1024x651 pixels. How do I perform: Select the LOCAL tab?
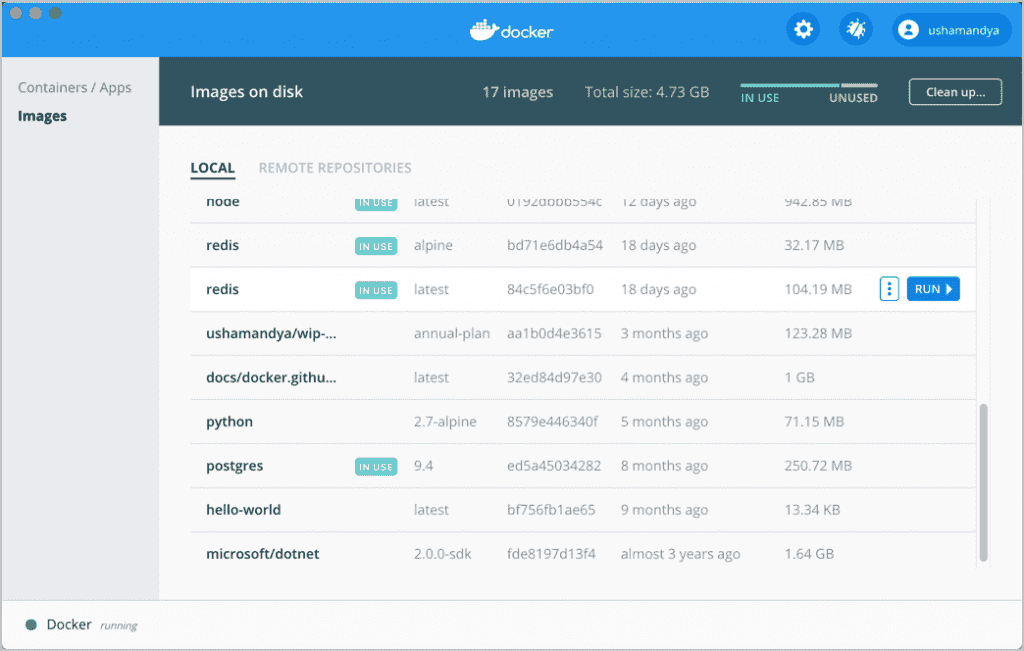click(212, 168)
